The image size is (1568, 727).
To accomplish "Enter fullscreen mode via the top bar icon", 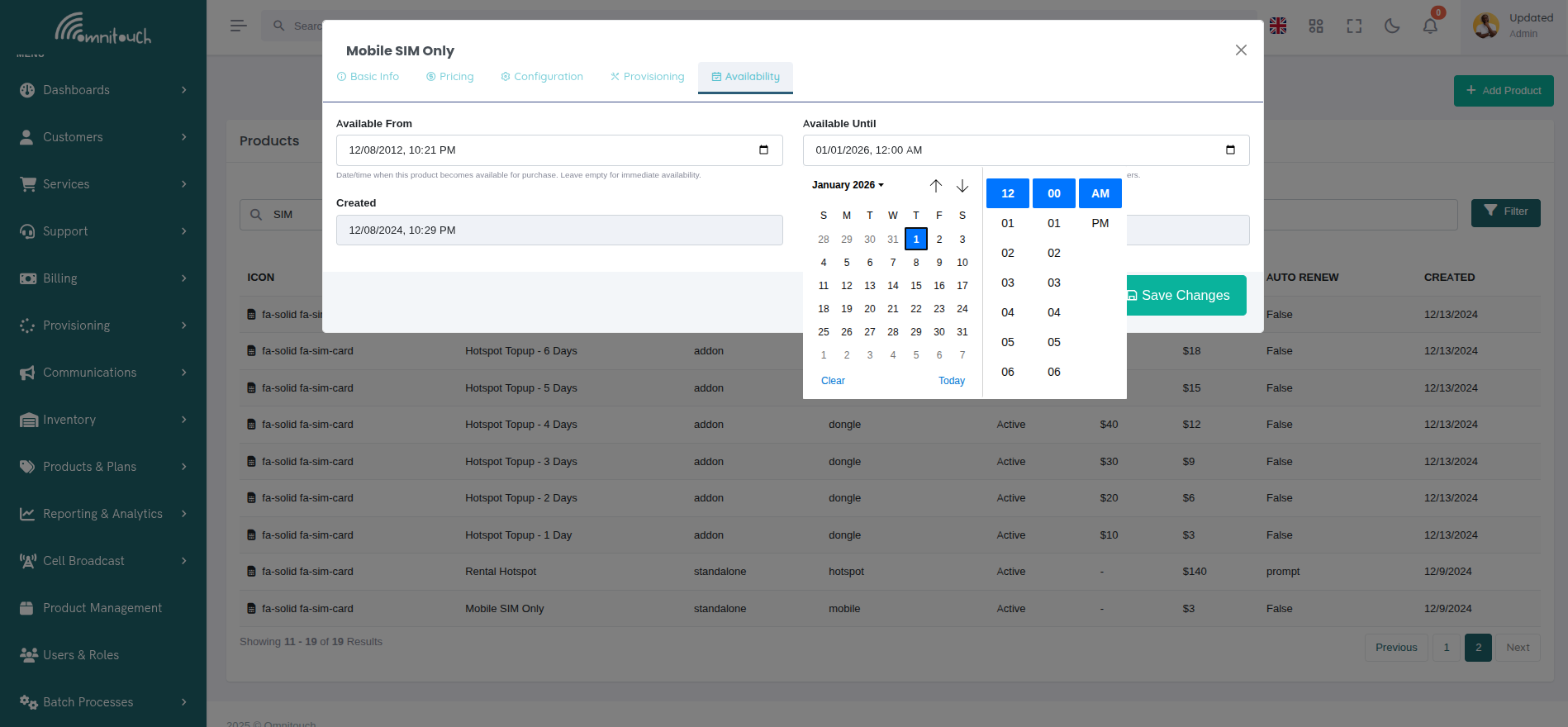I will 1354,26.
